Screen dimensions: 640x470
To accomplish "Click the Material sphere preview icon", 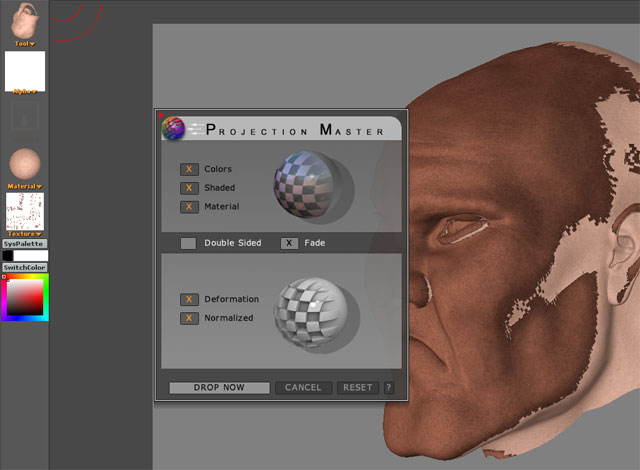I will pos(25,164).
